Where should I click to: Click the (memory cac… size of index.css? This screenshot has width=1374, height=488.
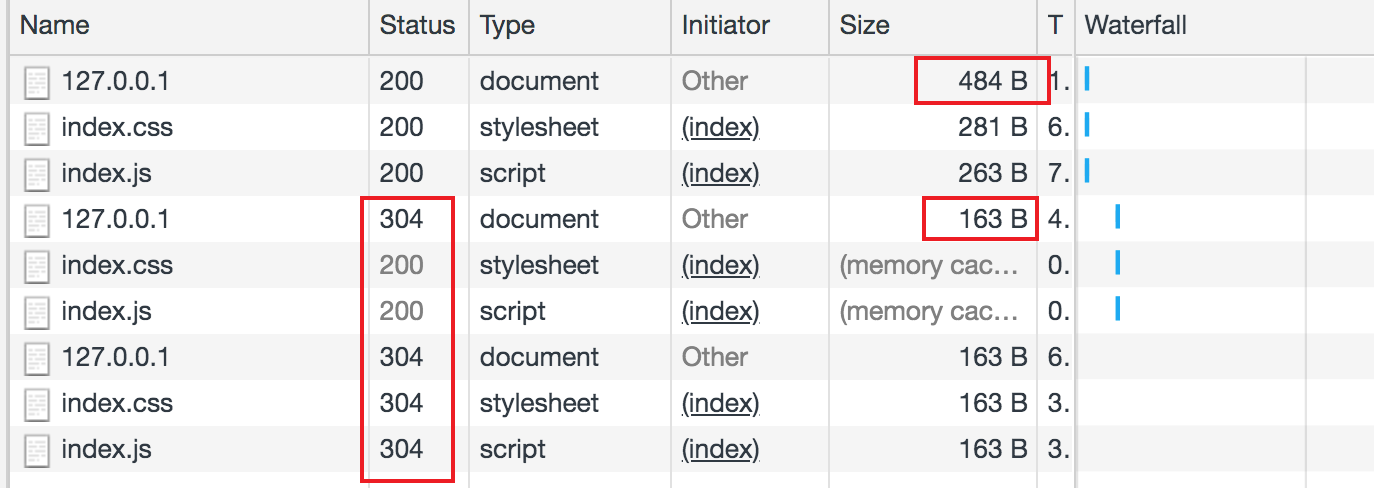pyautogui.click(x=929, y=266)
